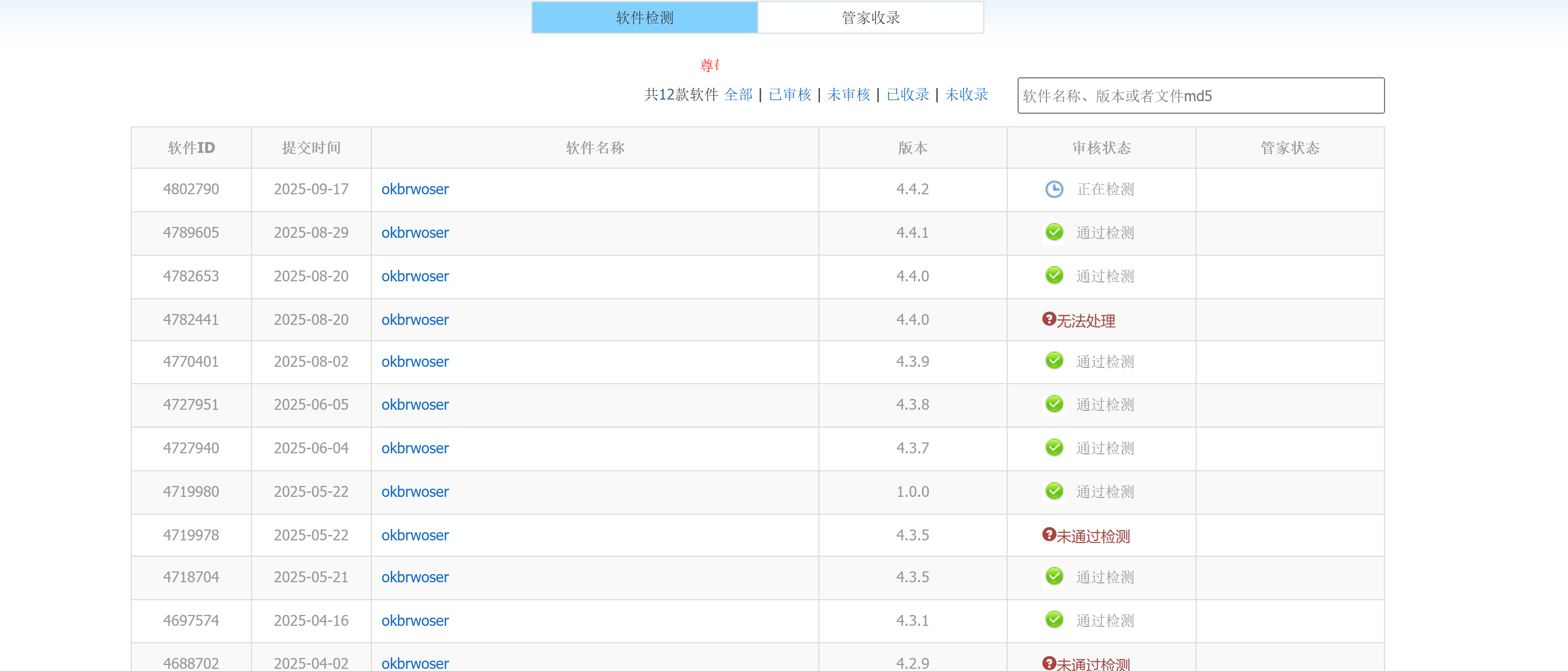Click green check icon for version 1.0.0
Viewport: 1568px width, 671px height.
1053,491
